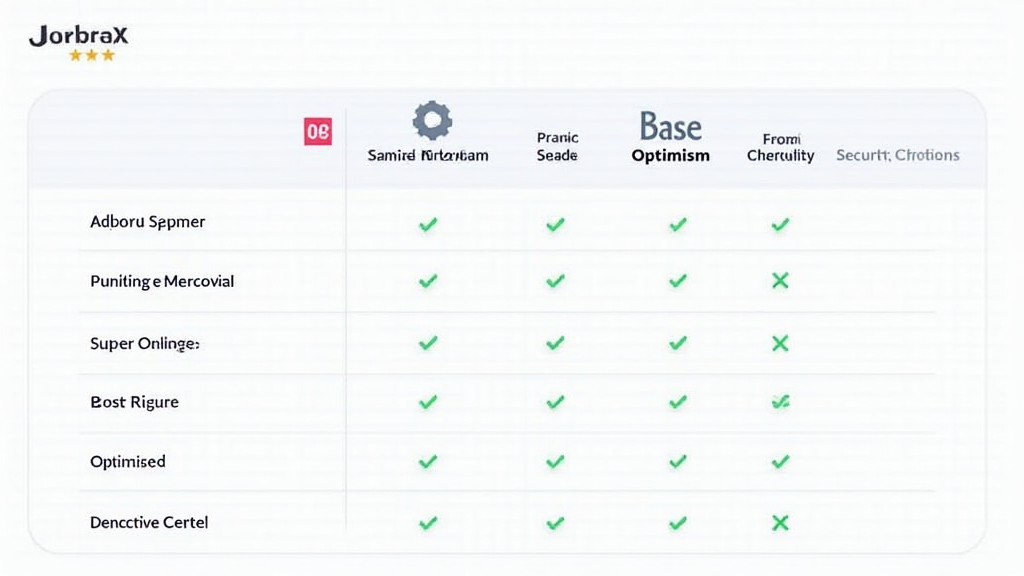Select the Pranic Seade column header

(x=557, y=147)
